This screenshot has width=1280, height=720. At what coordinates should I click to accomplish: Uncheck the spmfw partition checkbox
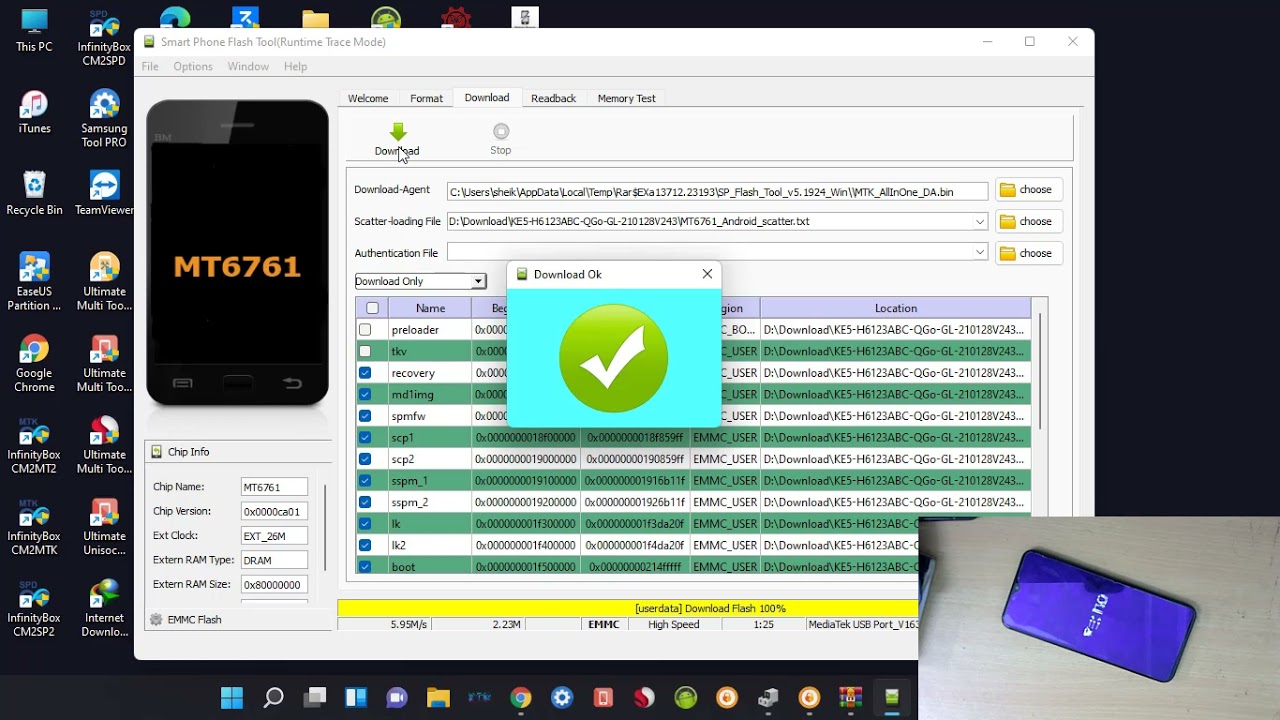[x=365, y=416]
